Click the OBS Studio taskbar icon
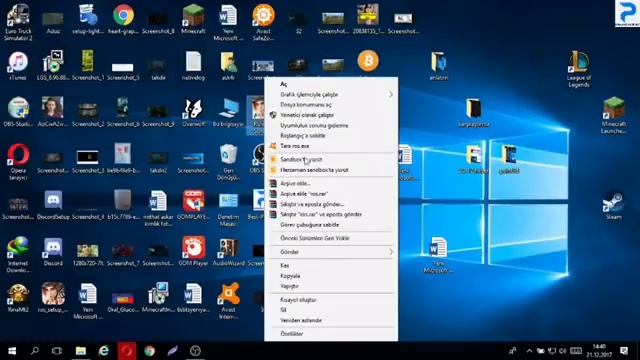Image resolution: width=640 pixels, height=360 pixels. [x=196, y=351]
